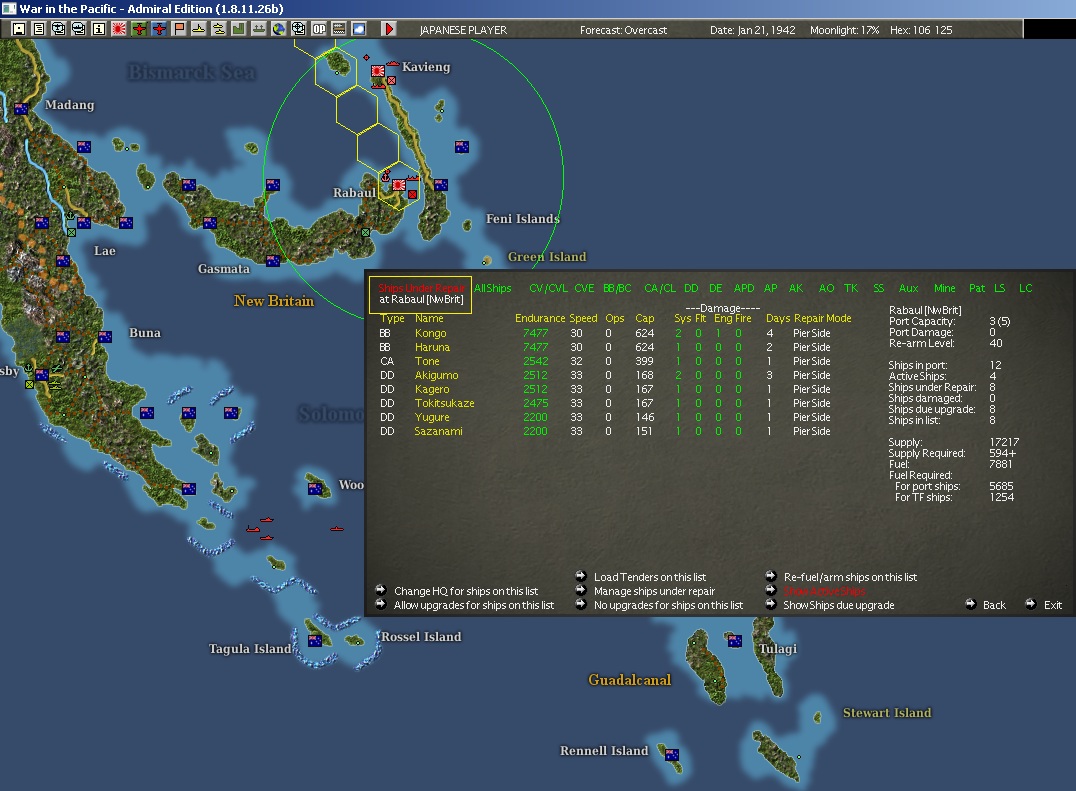Toggle the DD ship type filter
Screen dimensions: 1076x791
pyautogui.click(x=691, y=288)
